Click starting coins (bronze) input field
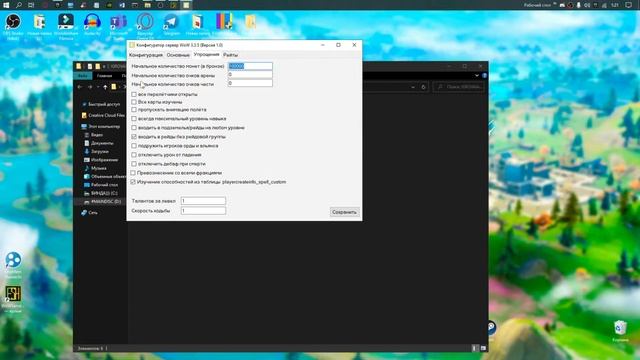The image size is (640, 360). (250, 66)
